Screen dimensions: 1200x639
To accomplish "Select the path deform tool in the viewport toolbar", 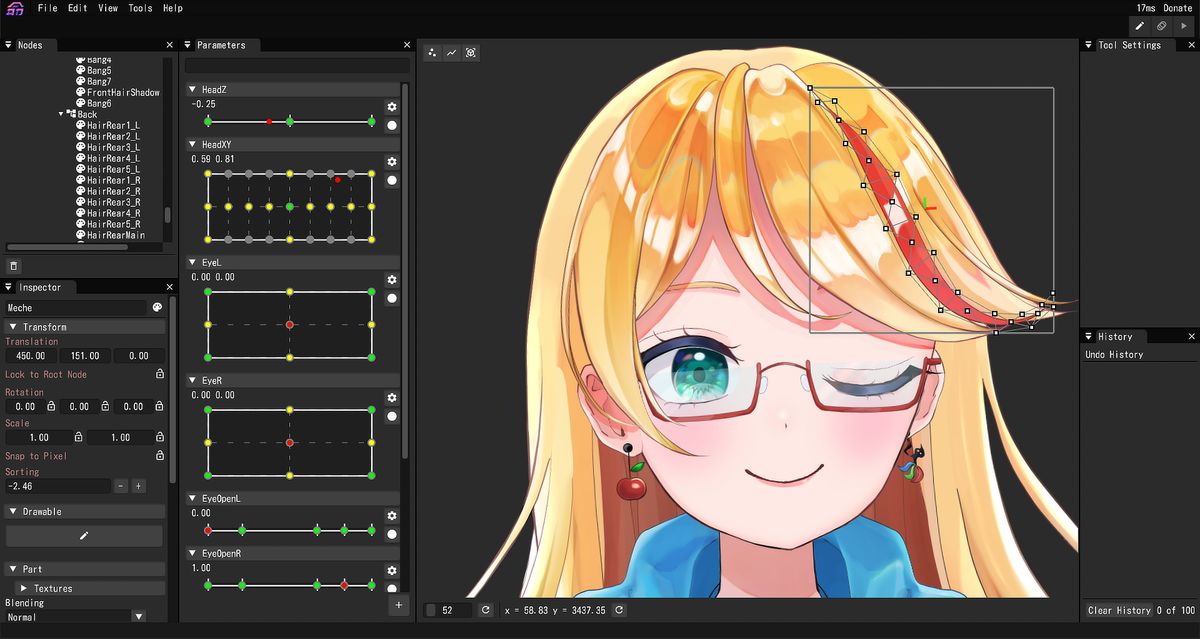I will tap(451, 52).
